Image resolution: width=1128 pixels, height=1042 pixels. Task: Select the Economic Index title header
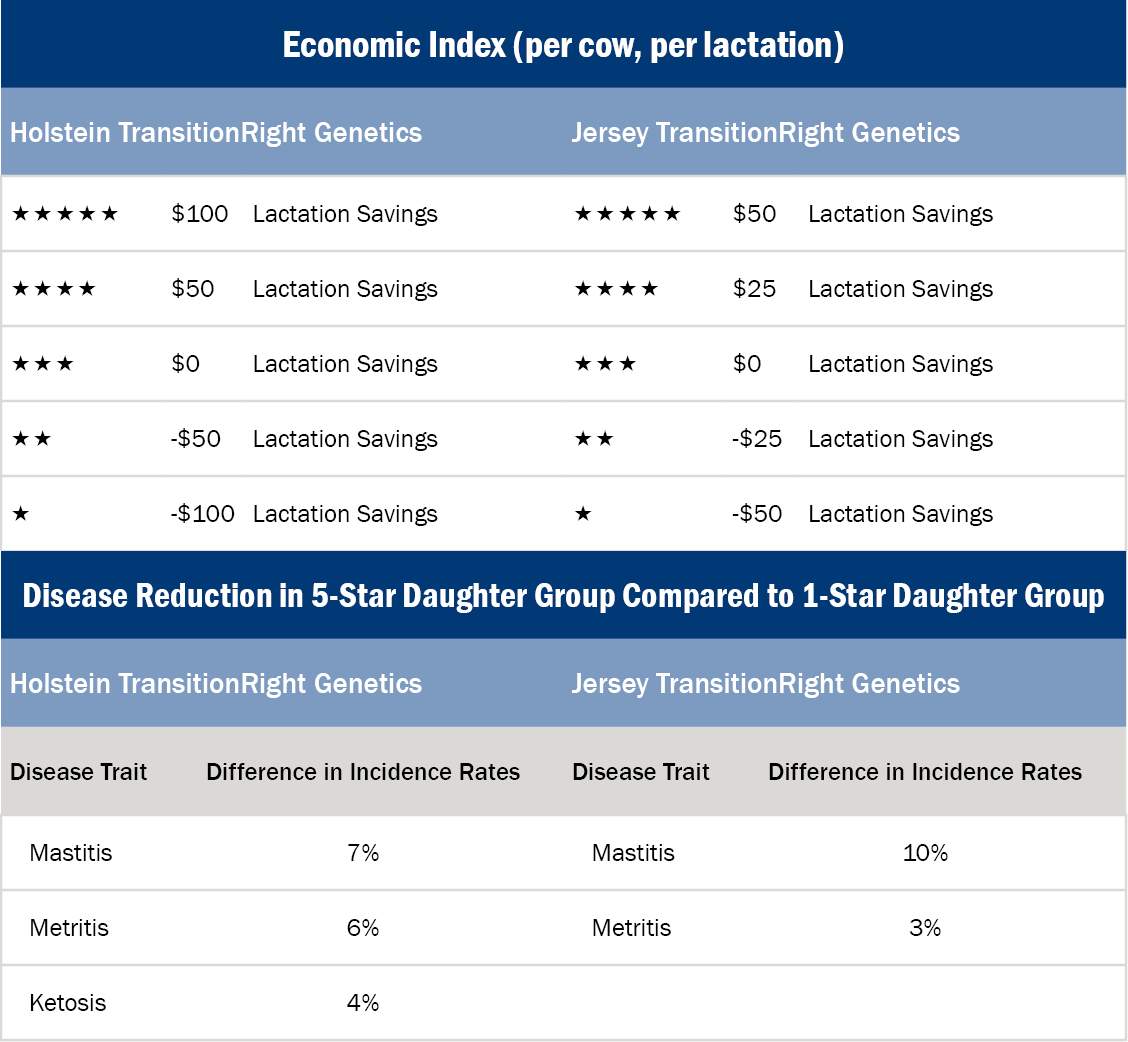563,45
